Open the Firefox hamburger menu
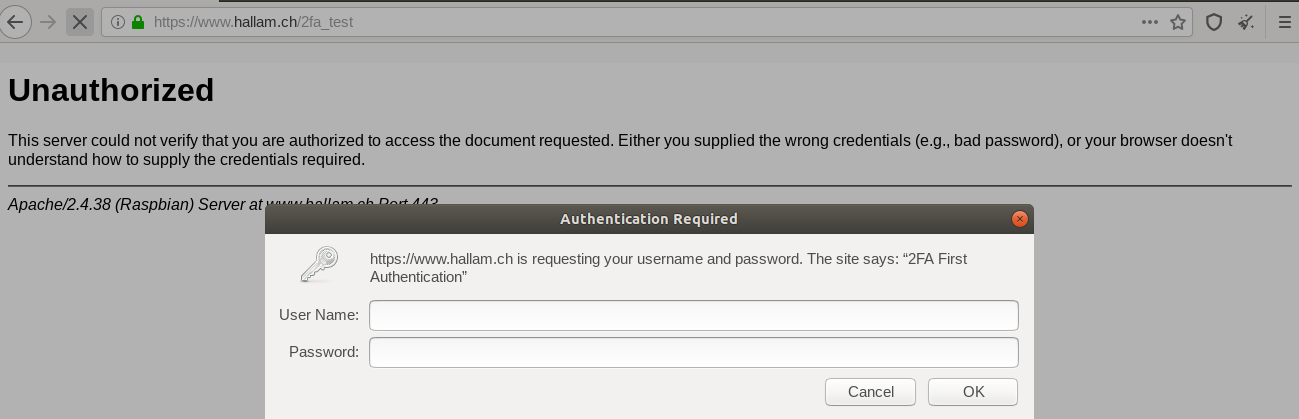 (x=1285, y=22)
